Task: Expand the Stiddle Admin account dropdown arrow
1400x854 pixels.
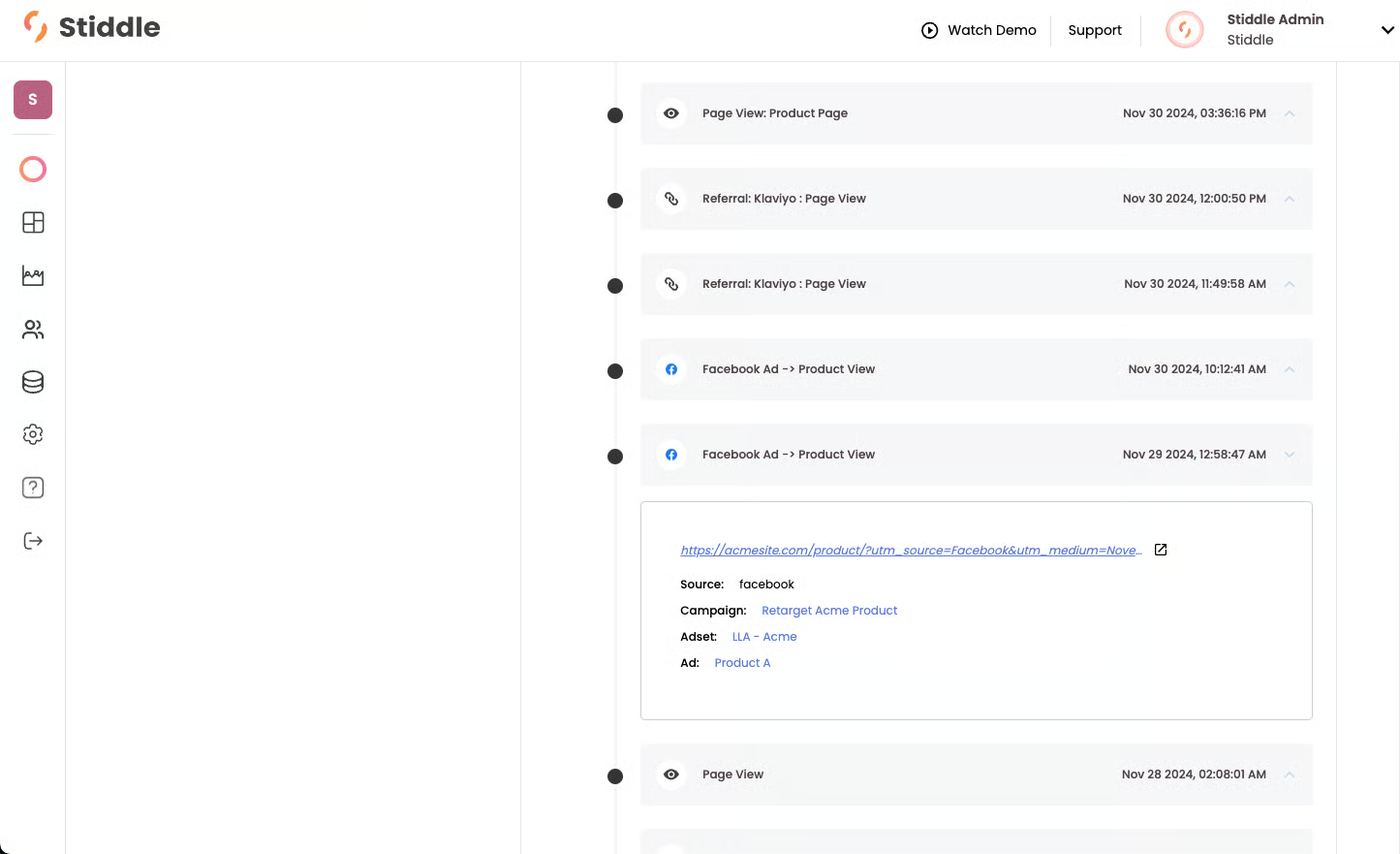Action: pyautogui.click(x=1387, y=30)
